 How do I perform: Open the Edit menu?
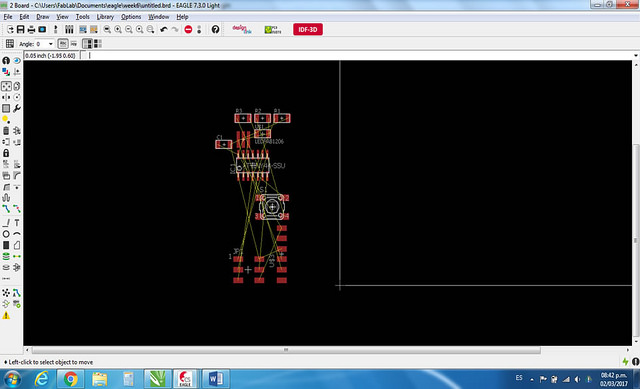[24, 17]
